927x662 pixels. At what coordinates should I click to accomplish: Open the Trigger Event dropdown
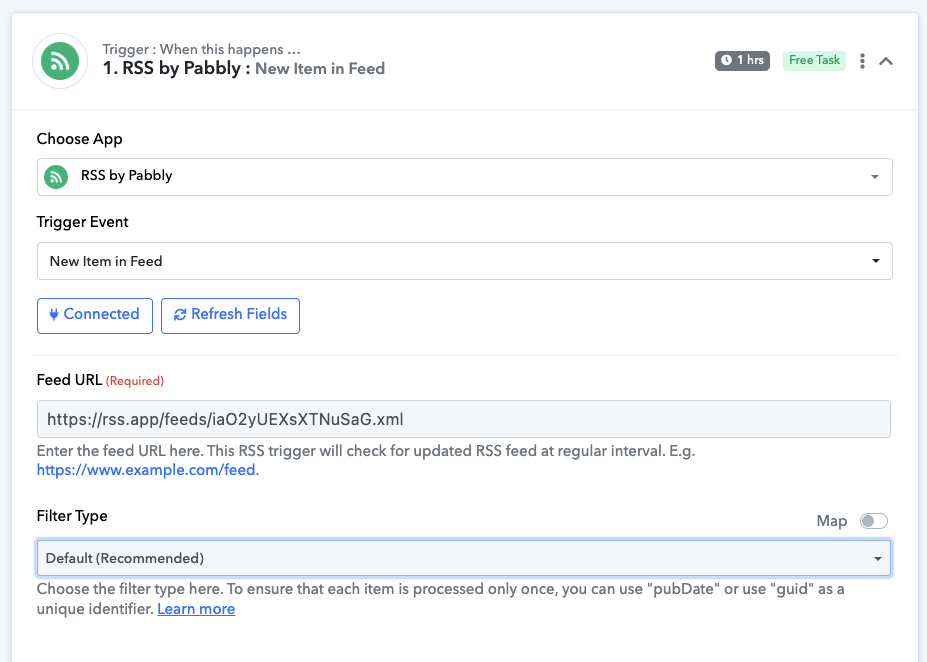pyautogui.click(x=465, y=261)
